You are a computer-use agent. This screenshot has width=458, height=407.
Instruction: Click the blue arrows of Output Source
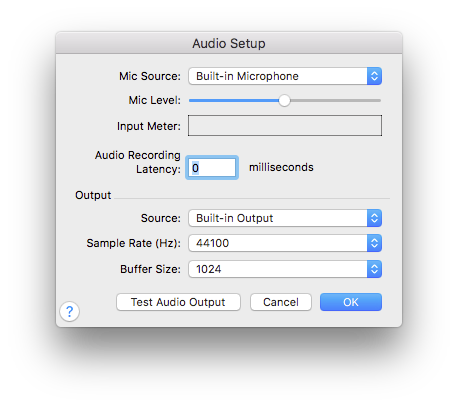point(374,218)
